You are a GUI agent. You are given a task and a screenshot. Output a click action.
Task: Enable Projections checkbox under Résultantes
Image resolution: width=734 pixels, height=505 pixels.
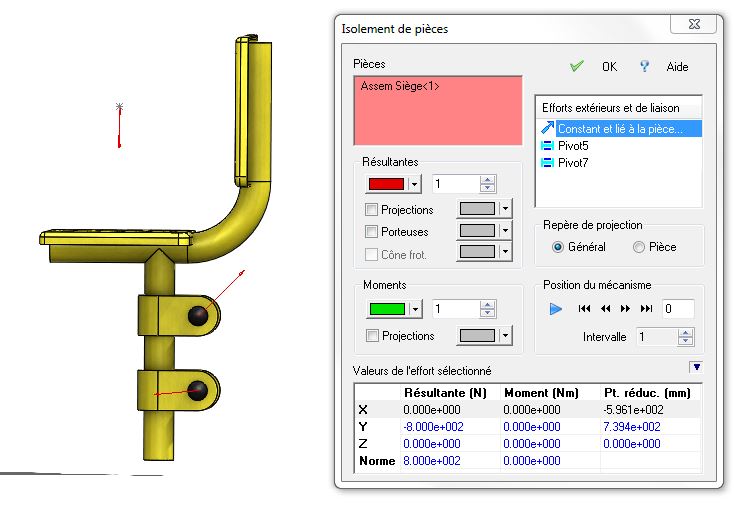[372, 210]
